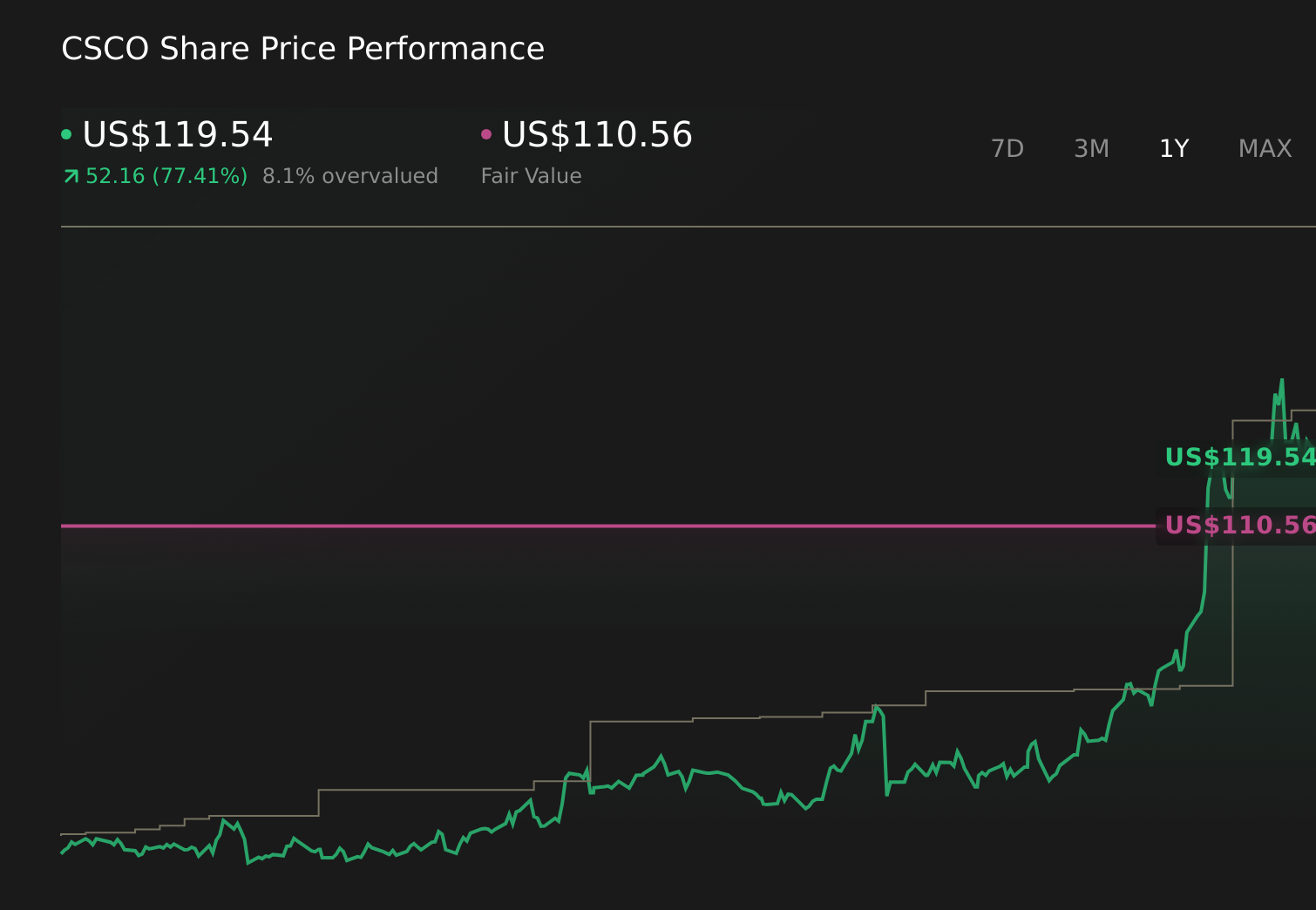This screenshot has width=1316, height=910.
Task: Click the "CSCO Share Price Performance" heading
Action: 302,49
